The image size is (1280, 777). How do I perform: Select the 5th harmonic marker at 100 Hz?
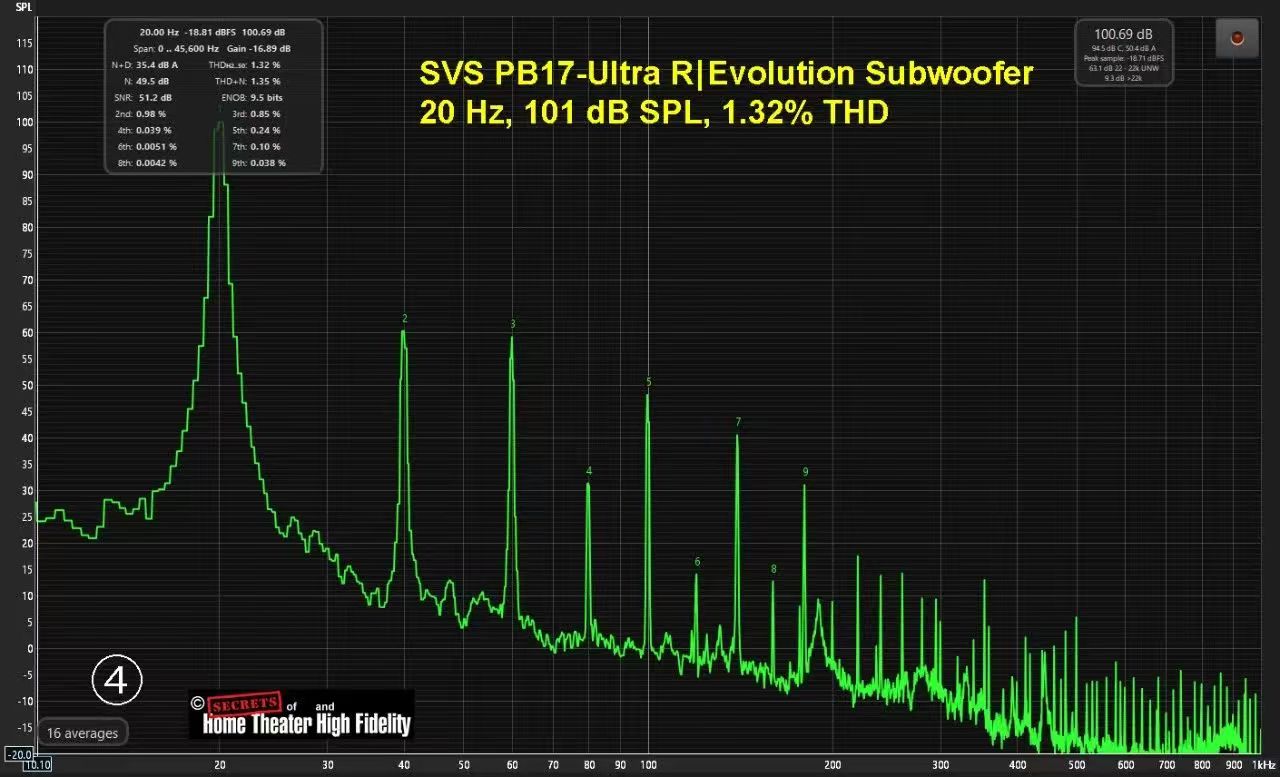click(x=648, y=382)
